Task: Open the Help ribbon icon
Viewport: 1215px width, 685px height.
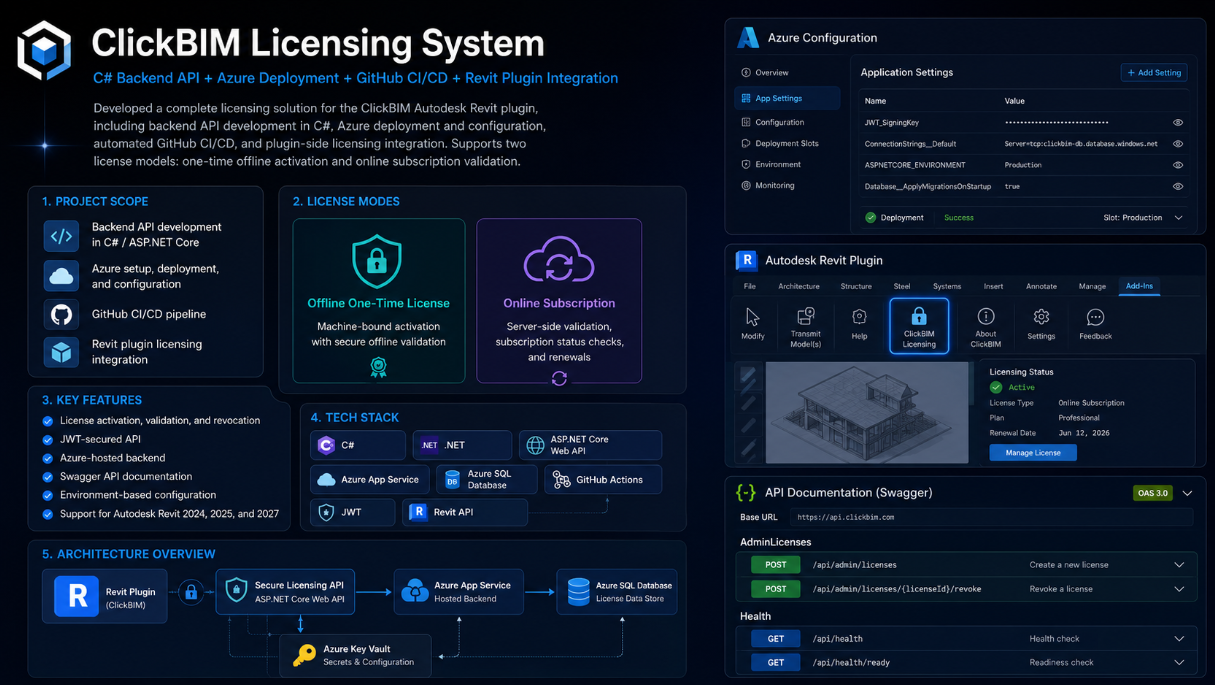Action: pos(859,323)
